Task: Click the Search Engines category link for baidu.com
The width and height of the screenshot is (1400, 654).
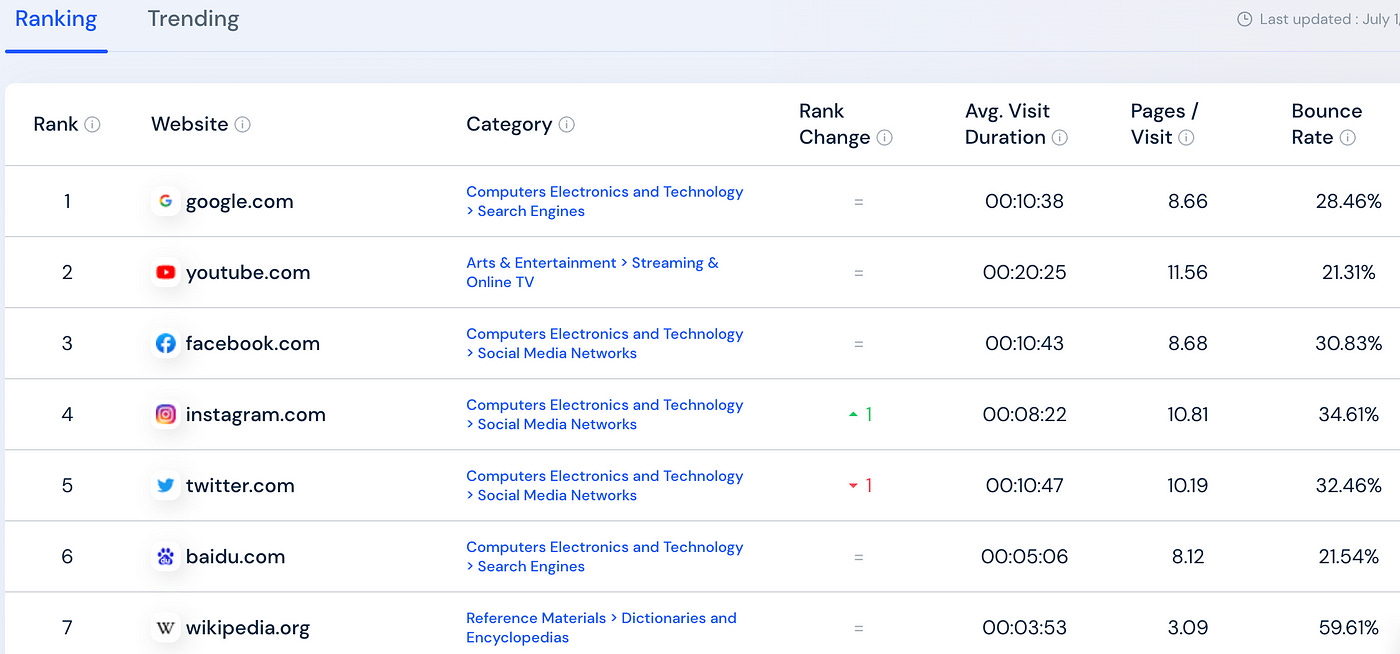Action: 605,556
